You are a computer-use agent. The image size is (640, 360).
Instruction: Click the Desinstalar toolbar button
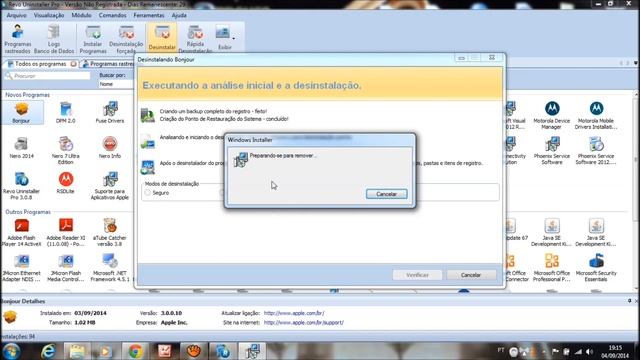162,38
